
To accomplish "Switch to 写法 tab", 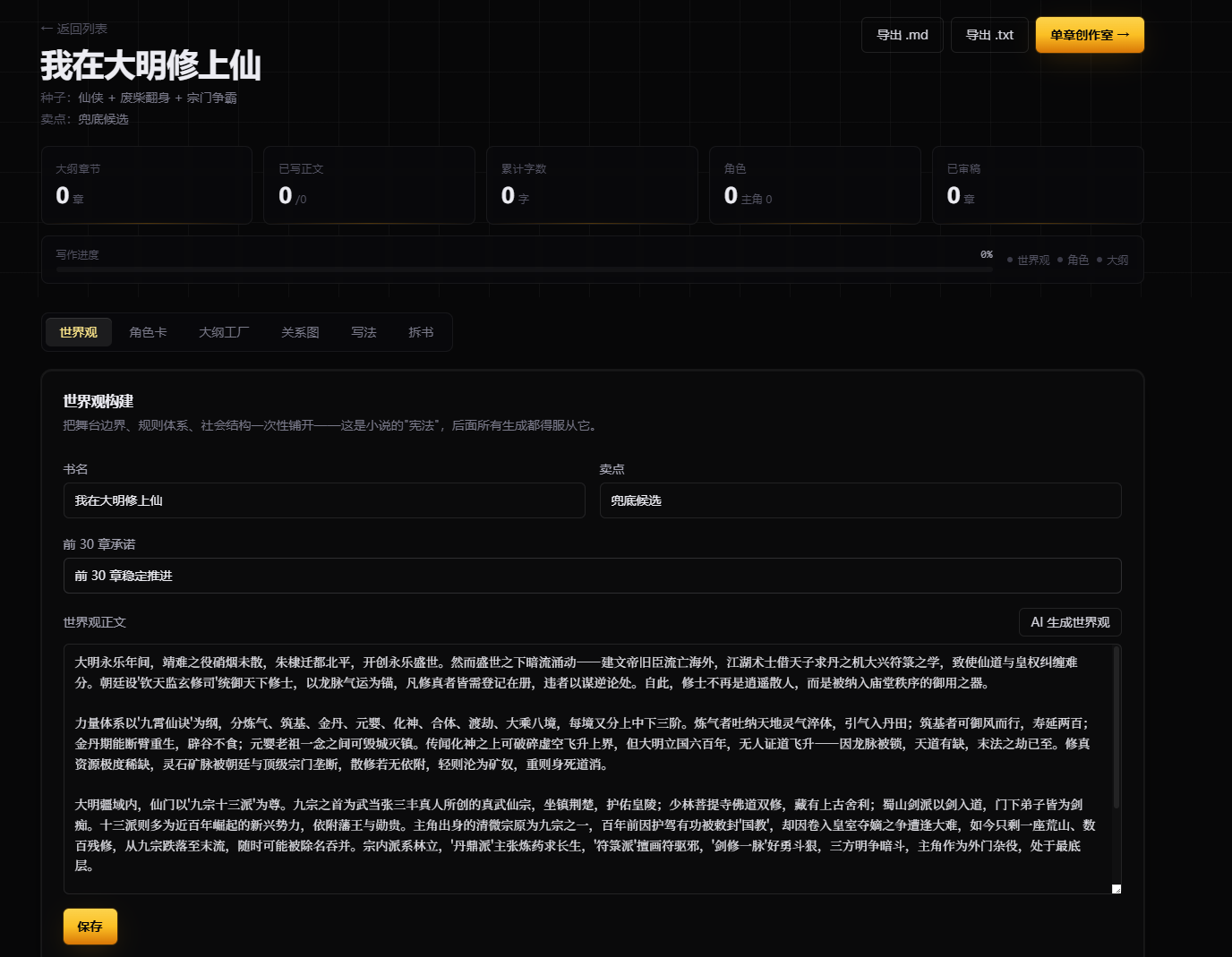I will click(x=364, y=332).
